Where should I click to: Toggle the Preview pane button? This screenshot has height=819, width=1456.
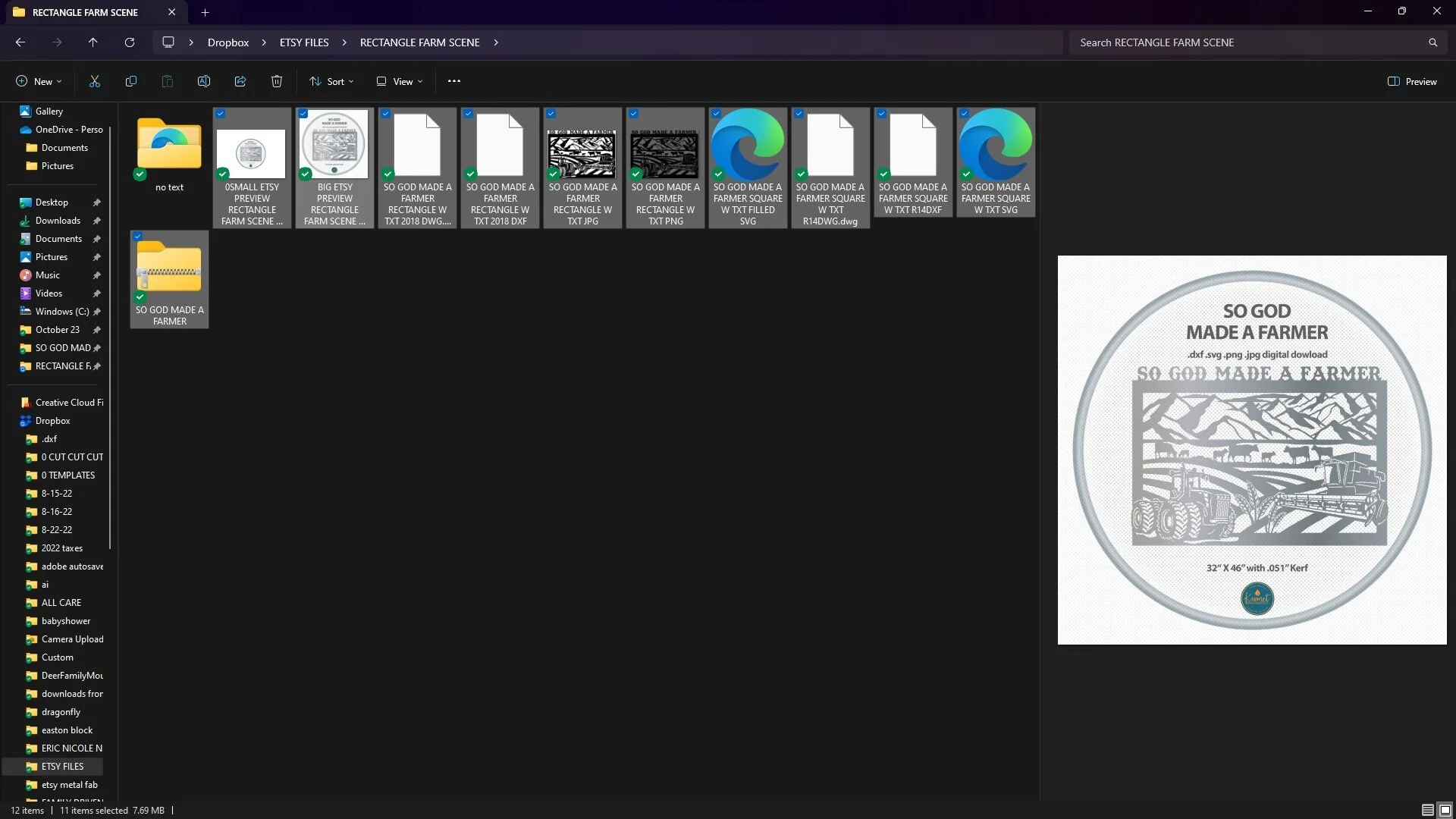[1412, 81]
